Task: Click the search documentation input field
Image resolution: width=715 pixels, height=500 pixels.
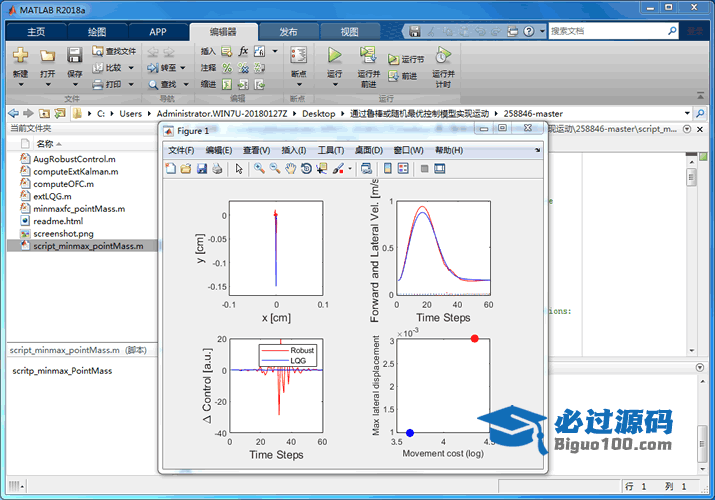Action: tap(608, 31)
